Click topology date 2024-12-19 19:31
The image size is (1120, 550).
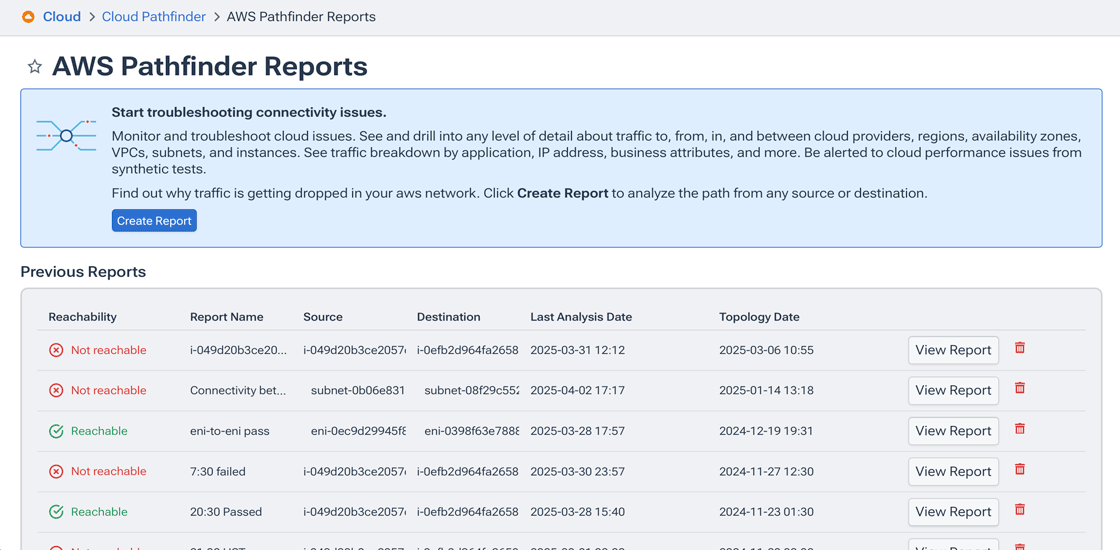(x=766, y=431)
